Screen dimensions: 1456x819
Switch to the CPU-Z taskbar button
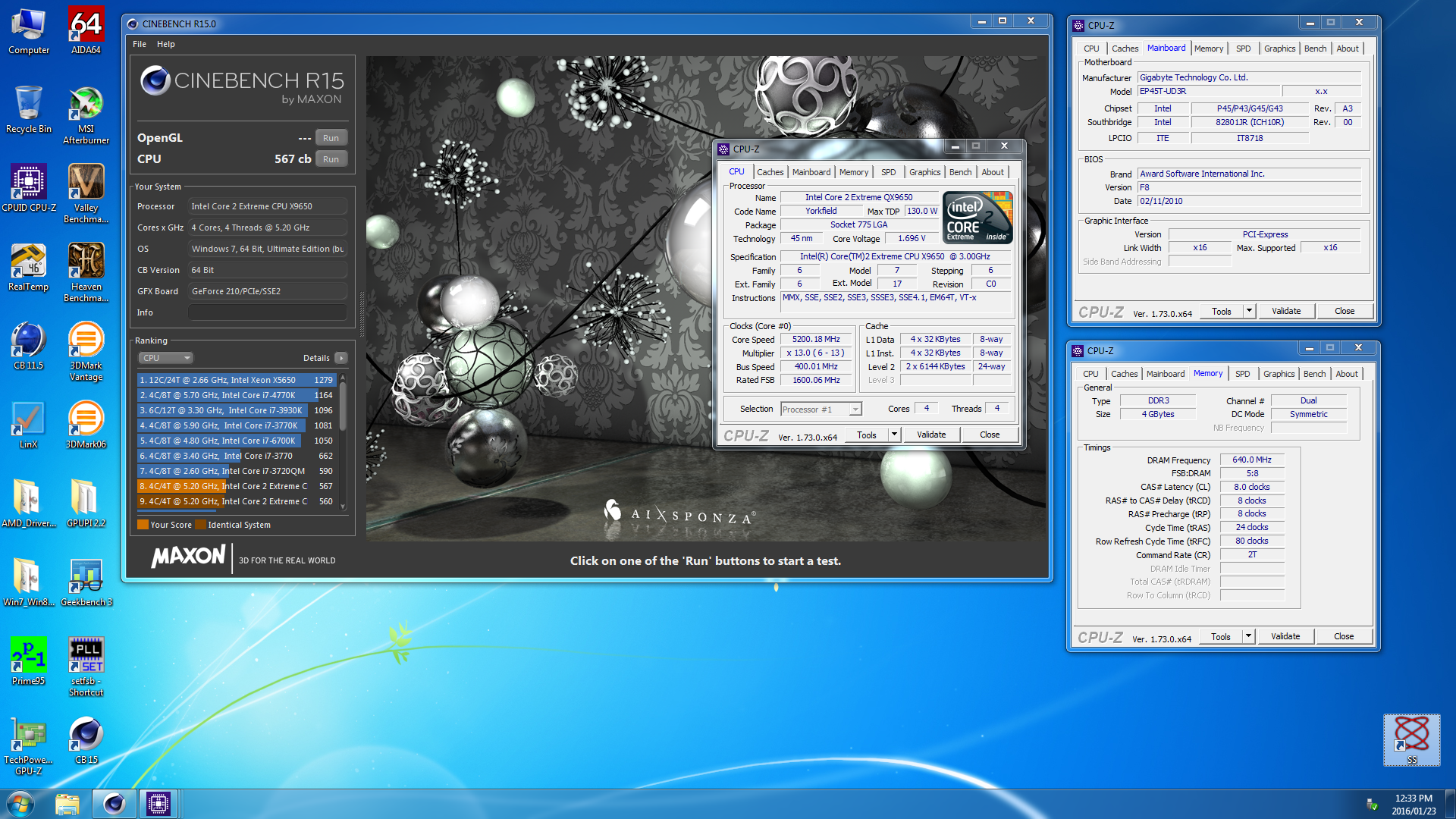click(x=158, y=803)
